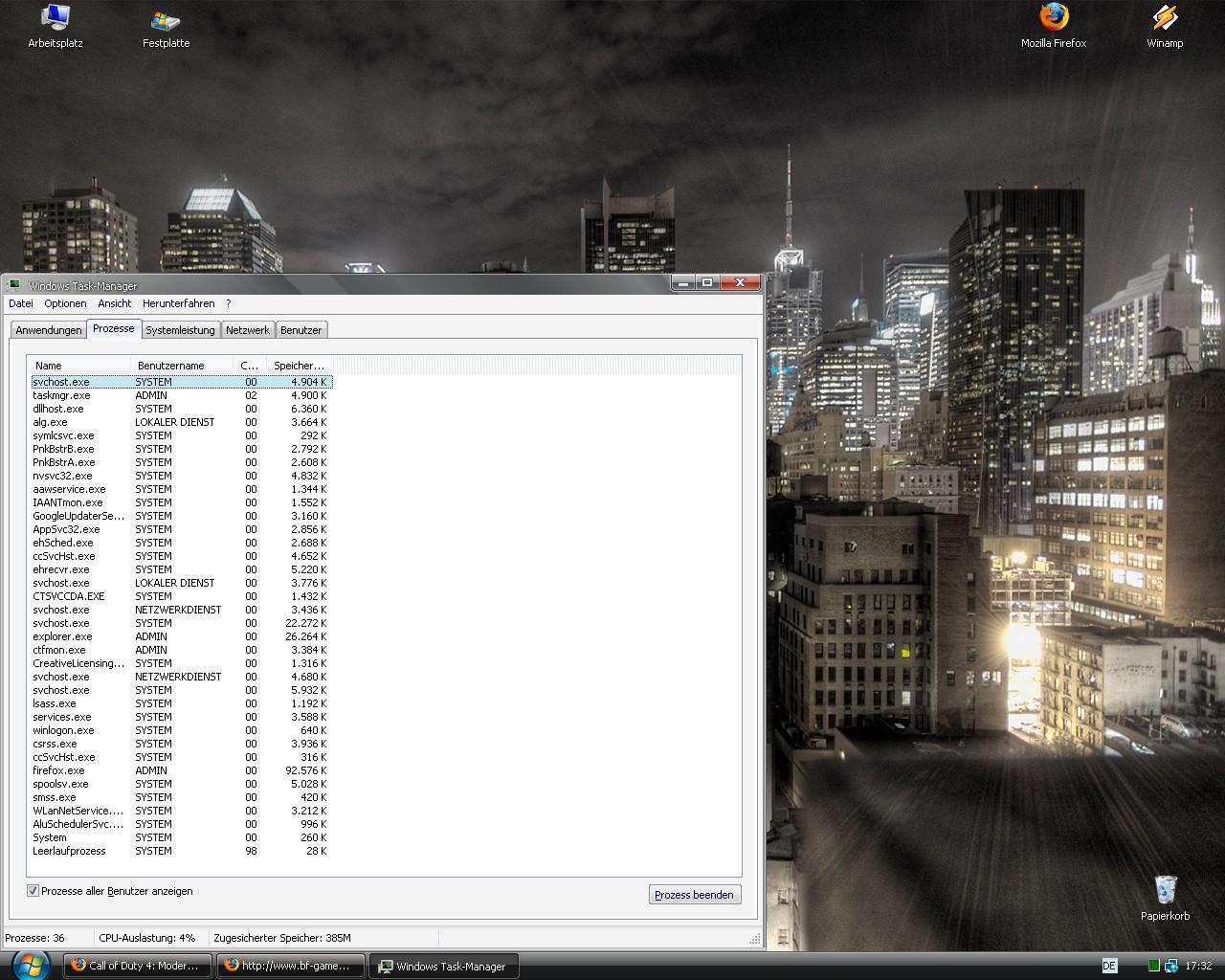Select the PnkBstrA.exe process row
The width and height of the screenshot is (1225, 980).
click(180, 462)
